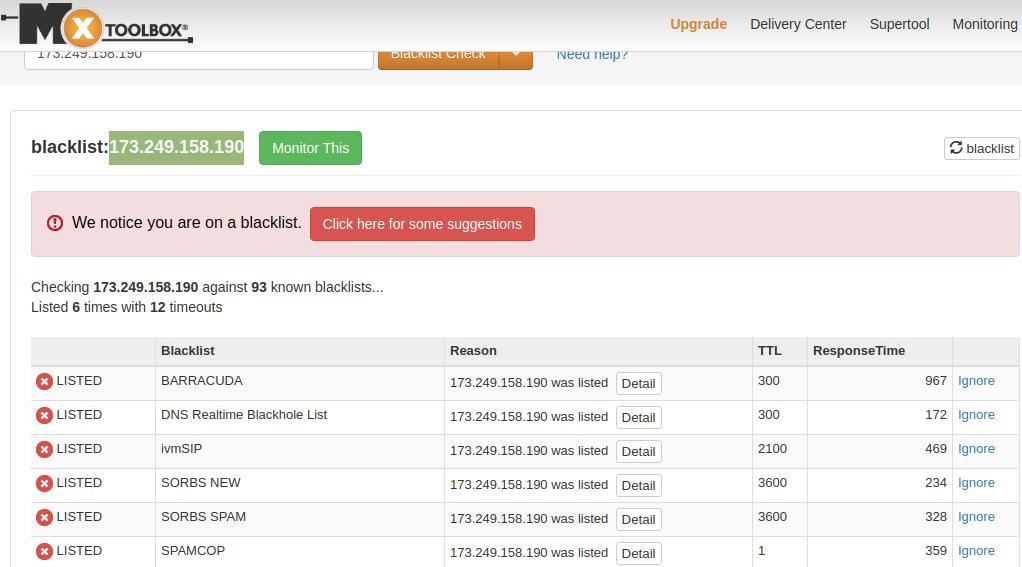Open Detail for the SORBS SPAM listing
Image resolution: width=1022 pixels, height=567 pixels.
[x=639, y=519]
